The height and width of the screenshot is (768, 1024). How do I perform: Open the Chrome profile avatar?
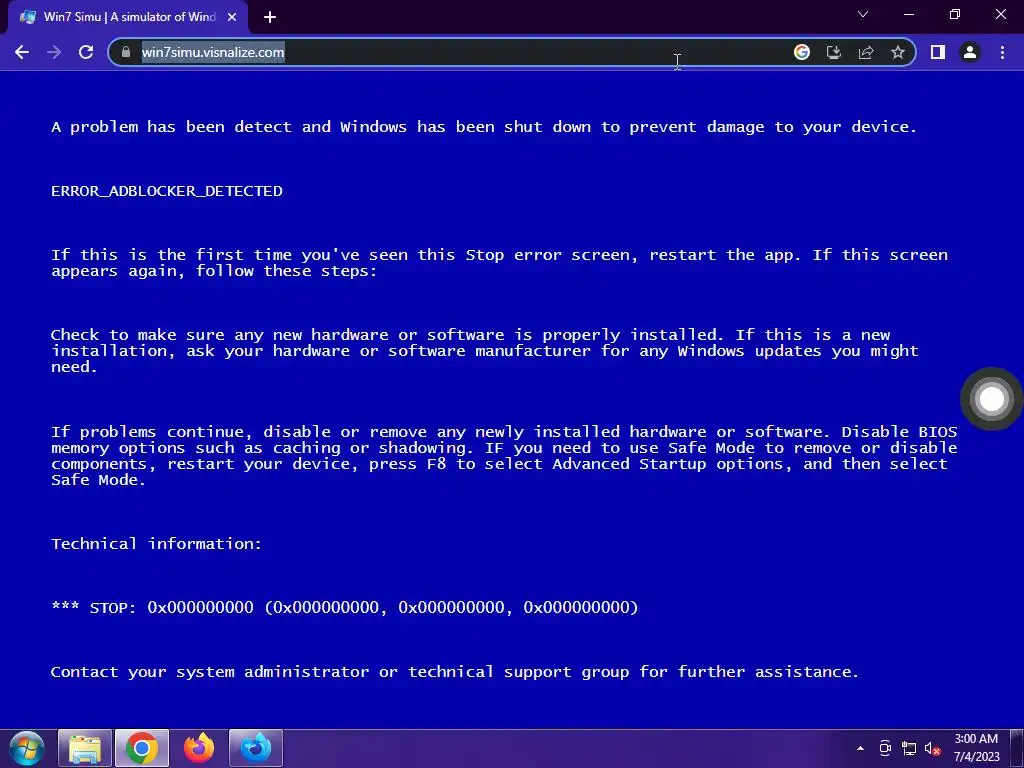coord(970,52)
